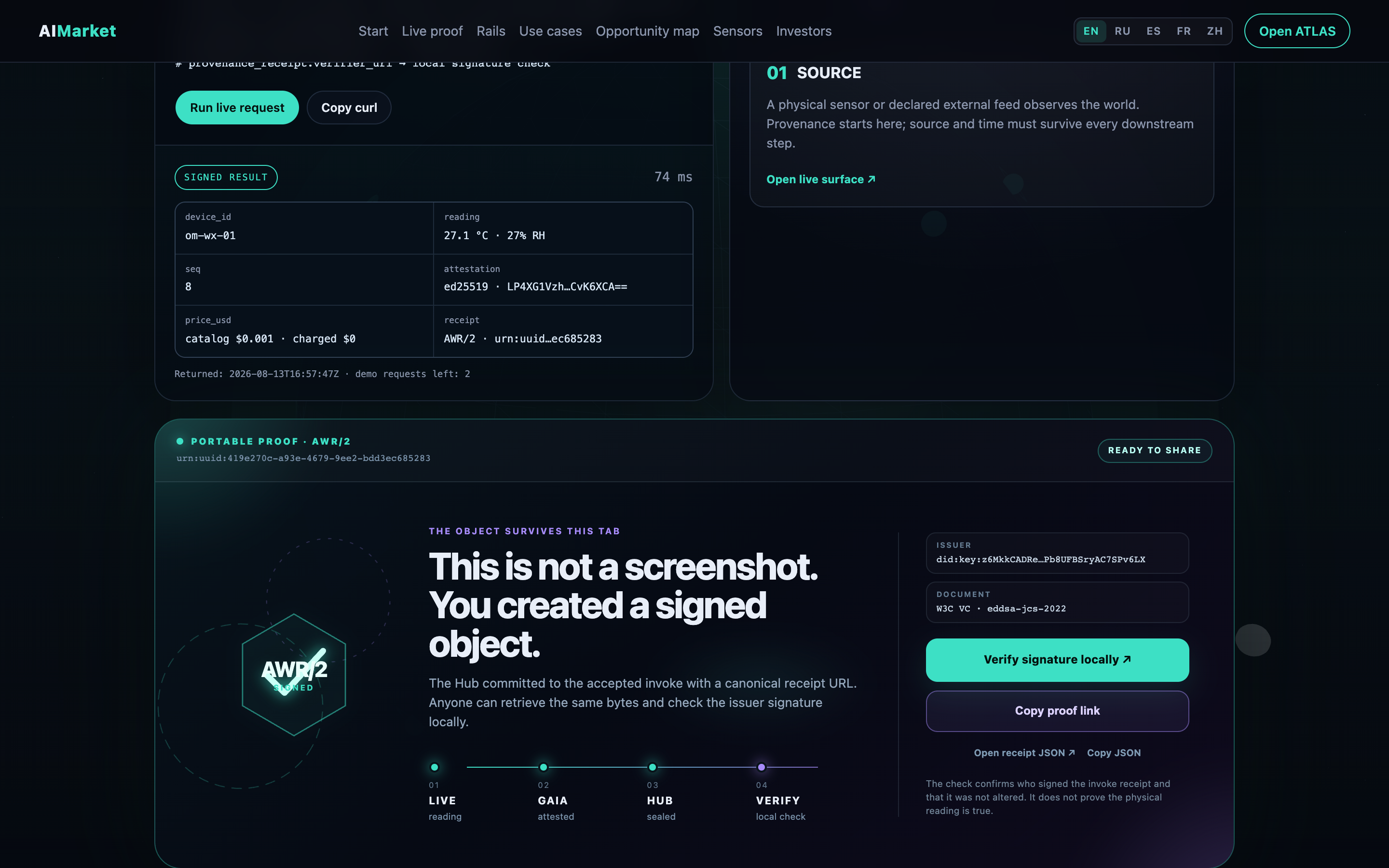Click Run live request button

[237, 108]
